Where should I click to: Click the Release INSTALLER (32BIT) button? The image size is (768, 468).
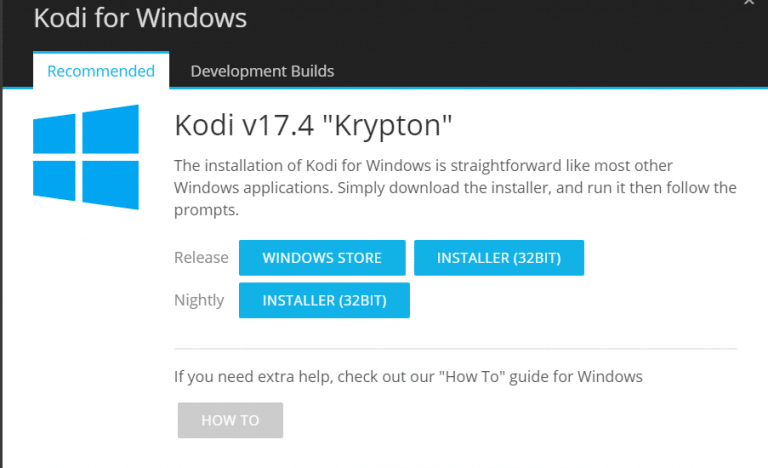(499, 258)
